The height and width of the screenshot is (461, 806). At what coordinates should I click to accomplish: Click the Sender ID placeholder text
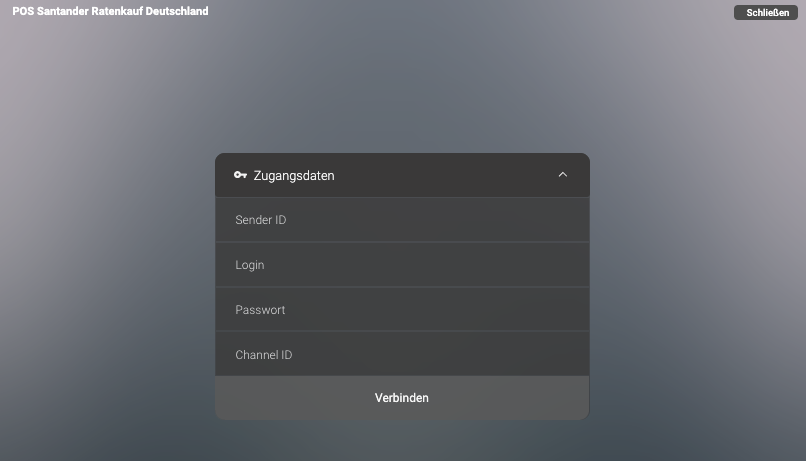coord(261,220)
